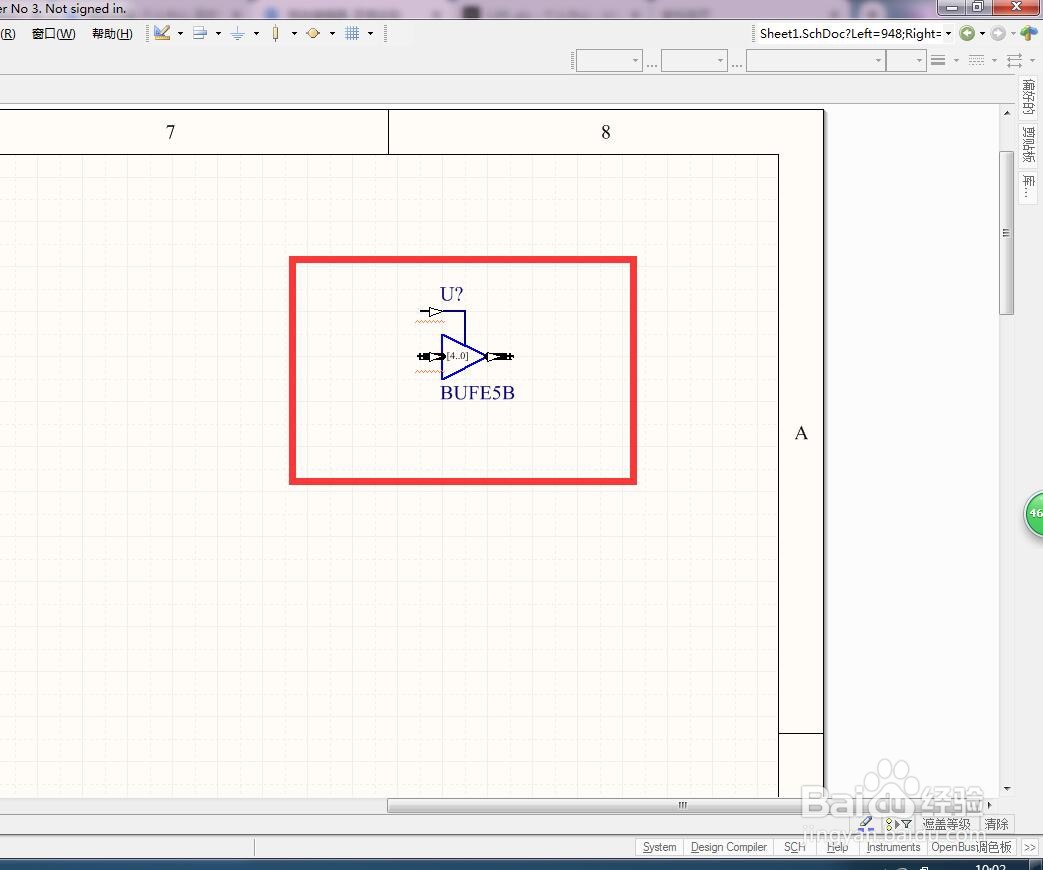Open the System panel button
The width and height of the screenshot is (1043, 870).
659,847
